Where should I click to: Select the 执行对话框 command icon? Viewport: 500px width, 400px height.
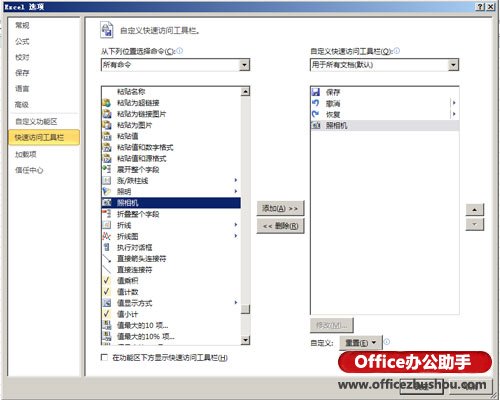106,247
